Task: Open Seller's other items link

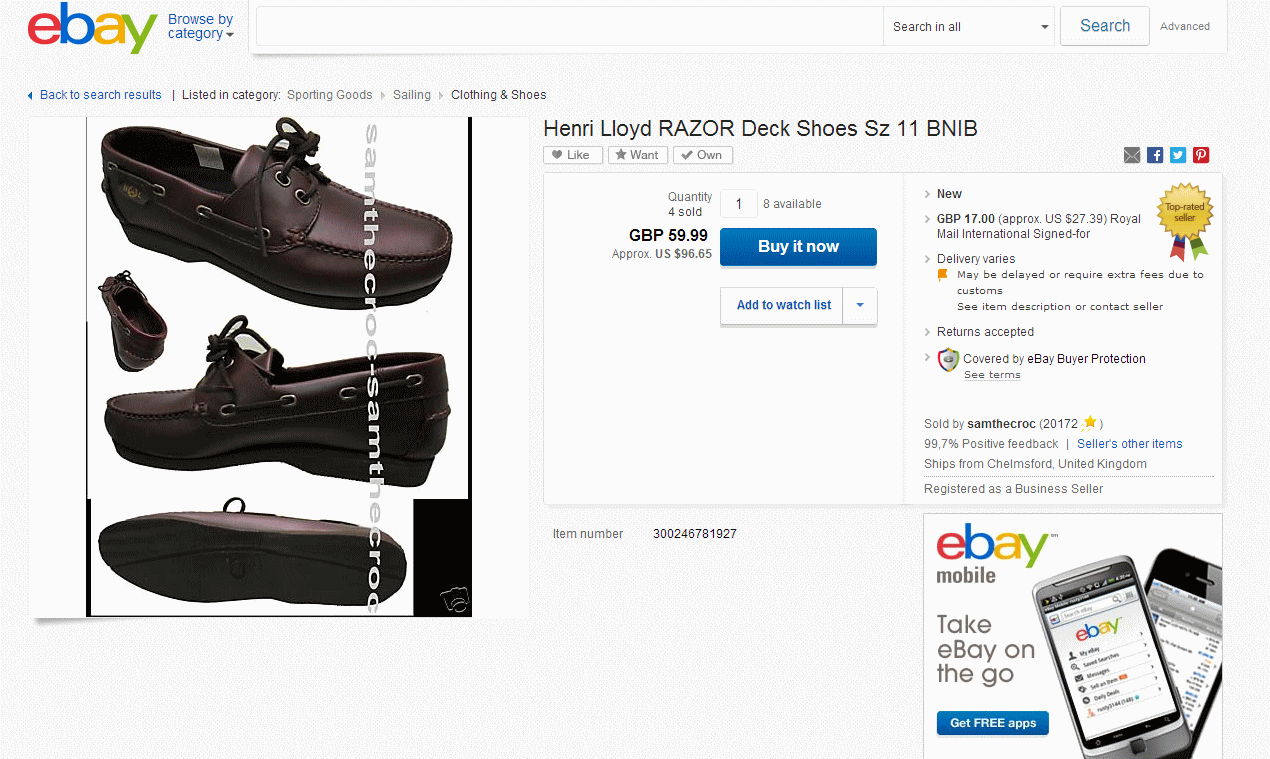Action: point(1129,444)
